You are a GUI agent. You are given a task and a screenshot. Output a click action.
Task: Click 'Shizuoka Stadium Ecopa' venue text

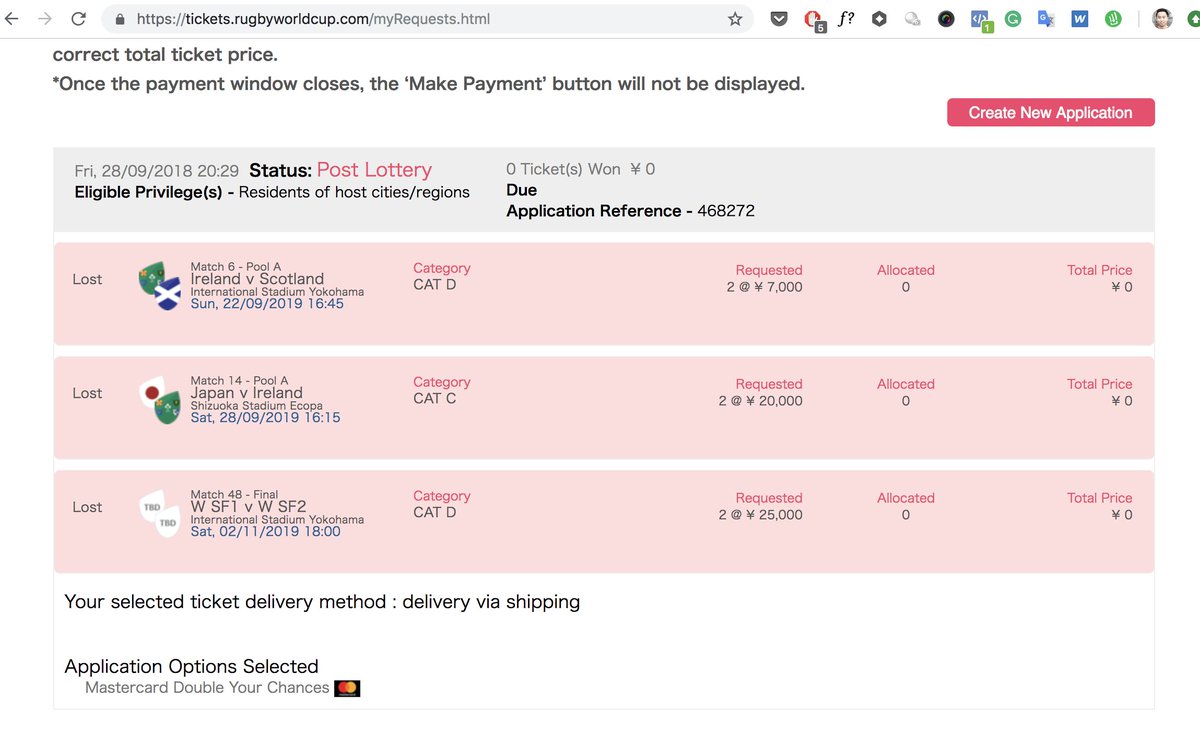pos(256,406)
